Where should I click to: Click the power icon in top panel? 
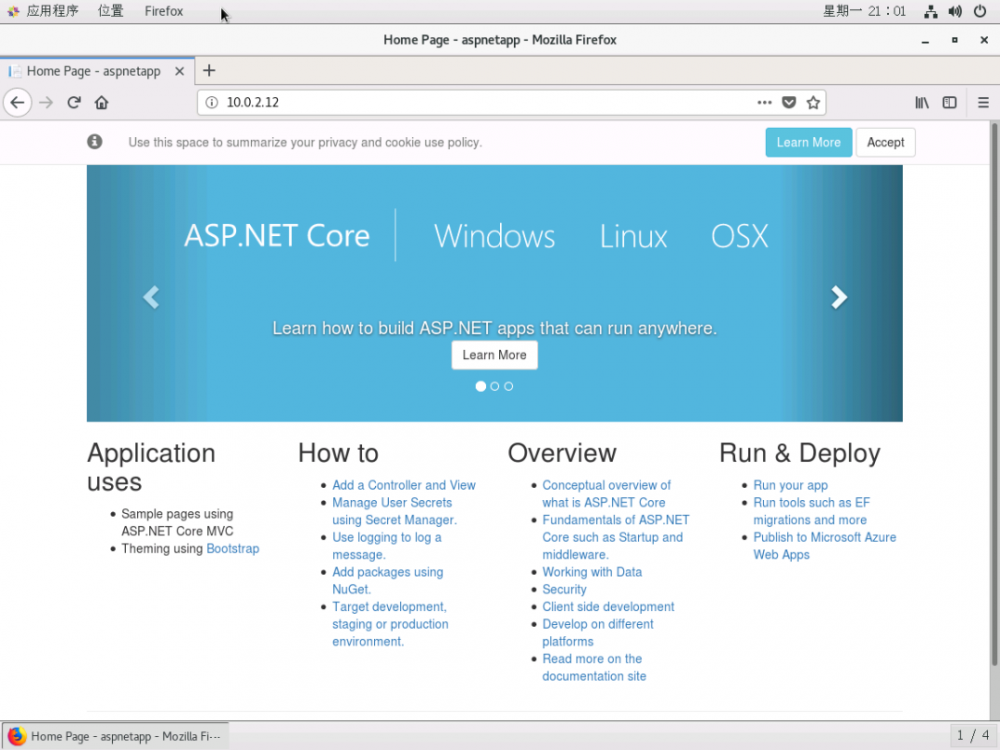(x=980, y=11)
